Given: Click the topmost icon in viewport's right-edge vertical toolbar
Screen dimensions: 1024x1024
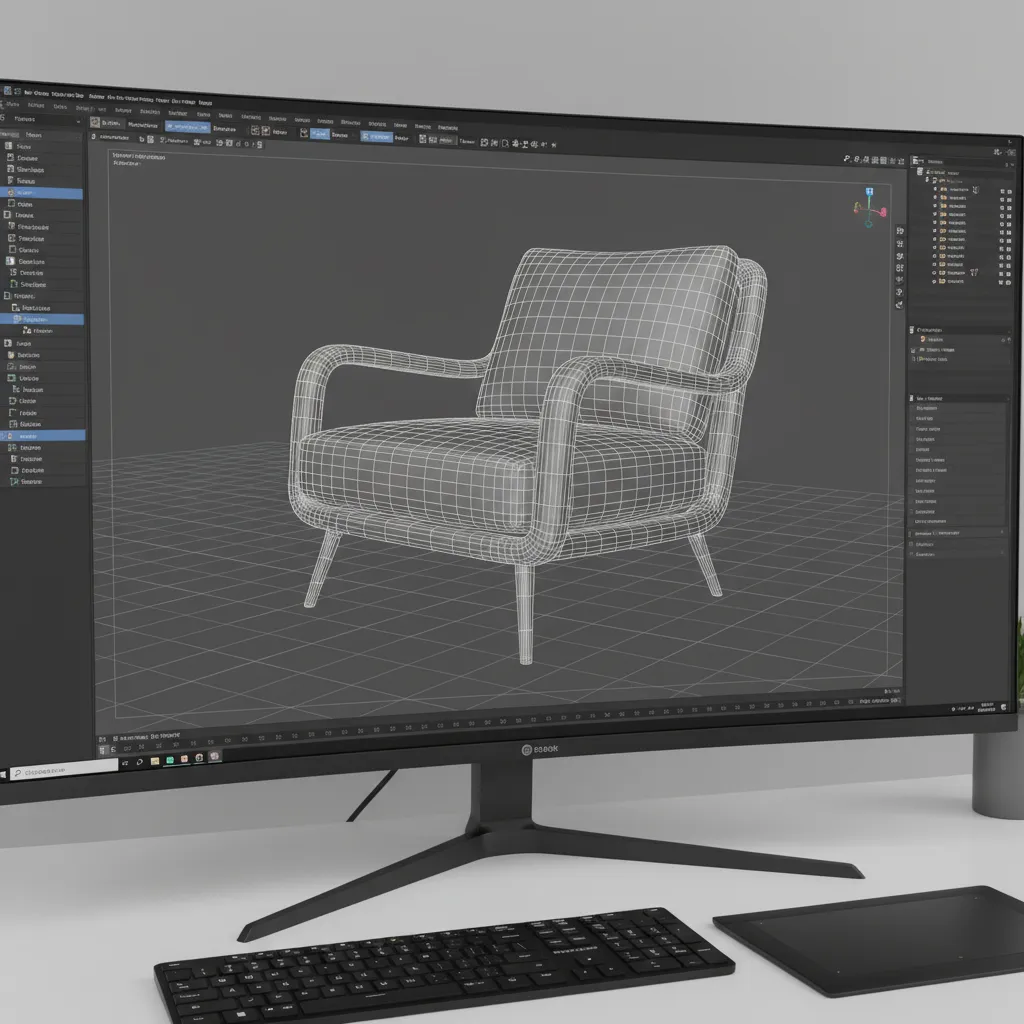Looking at the screenshot, I should [900, 231].
